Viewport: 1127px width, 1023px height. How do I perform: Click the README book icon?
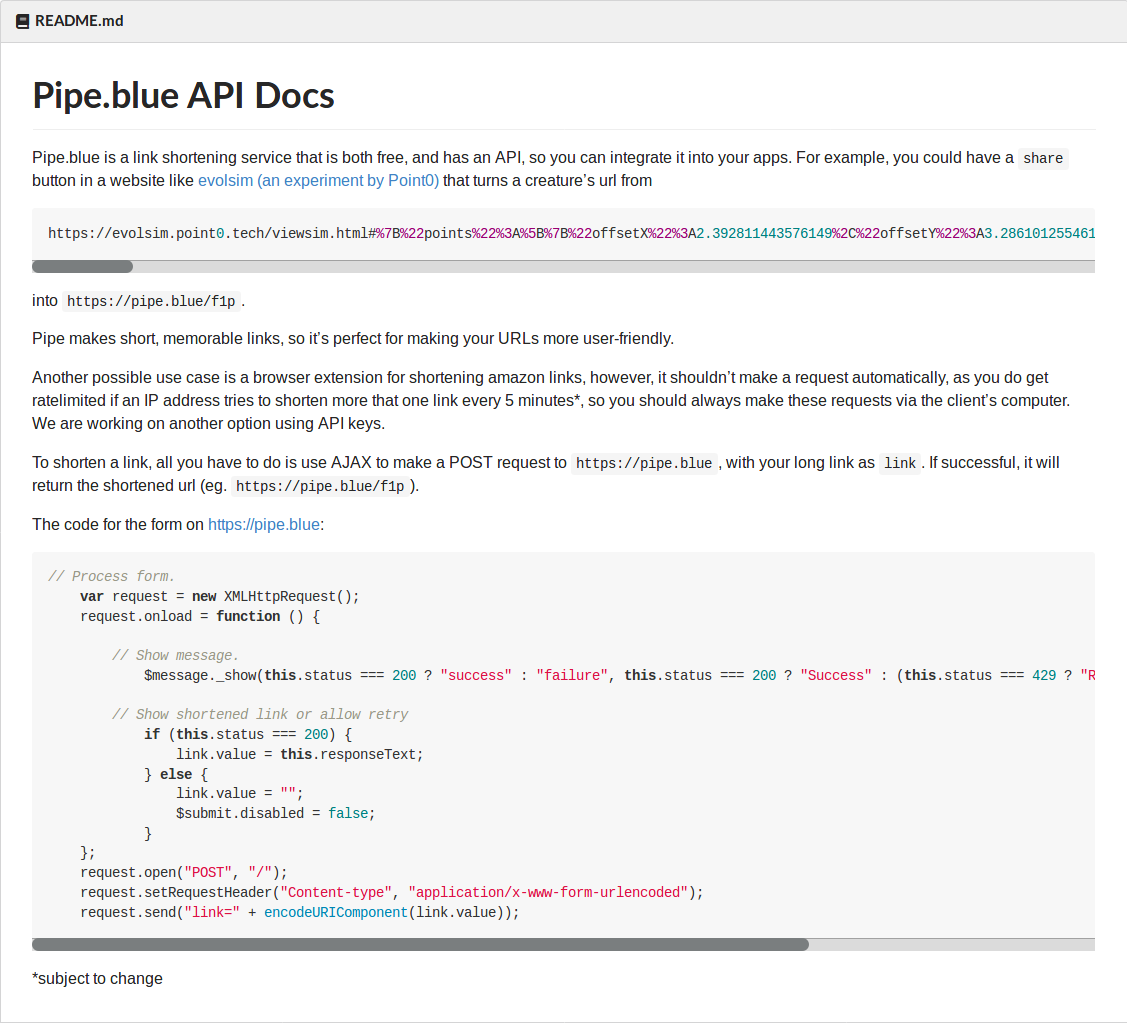[22, 22]
